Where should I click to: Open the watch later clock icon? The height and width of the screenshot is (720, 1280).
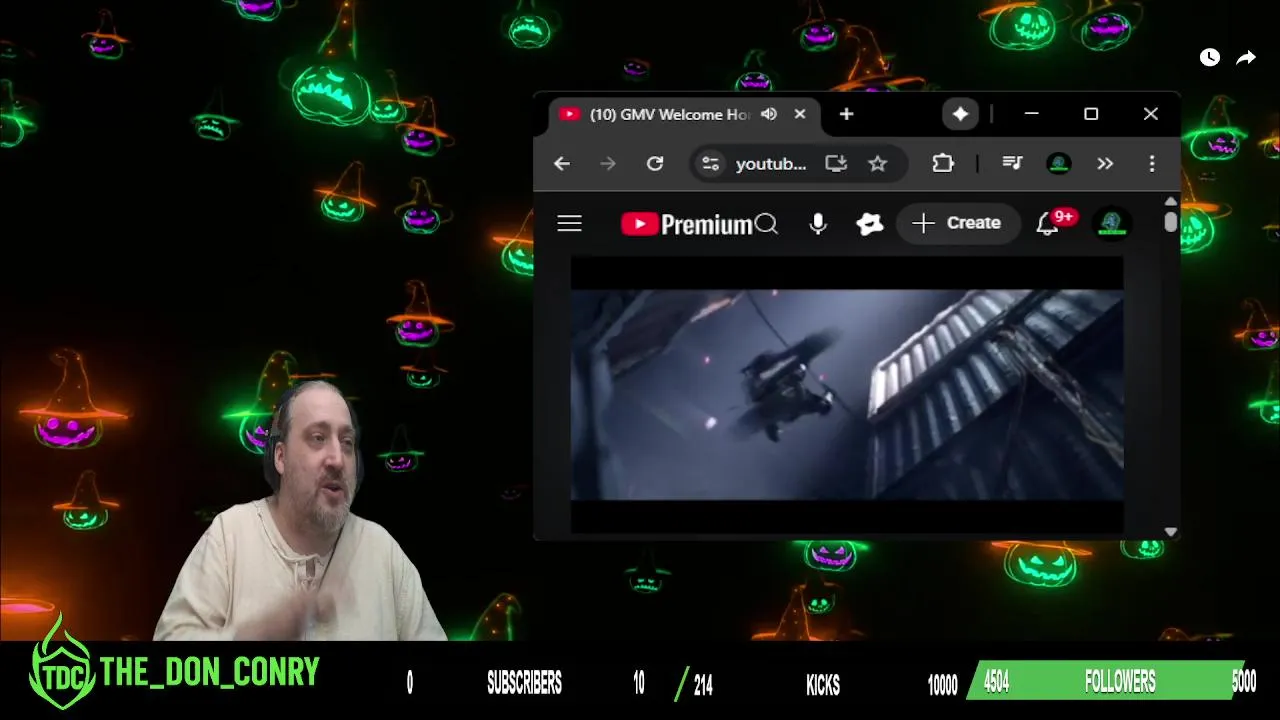[1210, 58]
